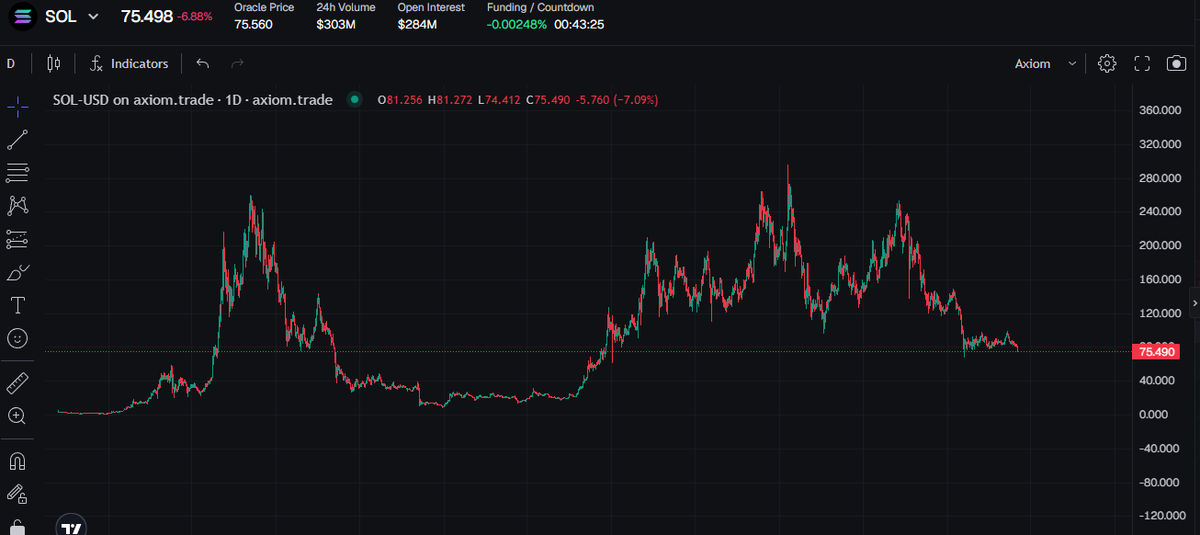Click the 360.000 price axis label

click(x=1161, y=110)
